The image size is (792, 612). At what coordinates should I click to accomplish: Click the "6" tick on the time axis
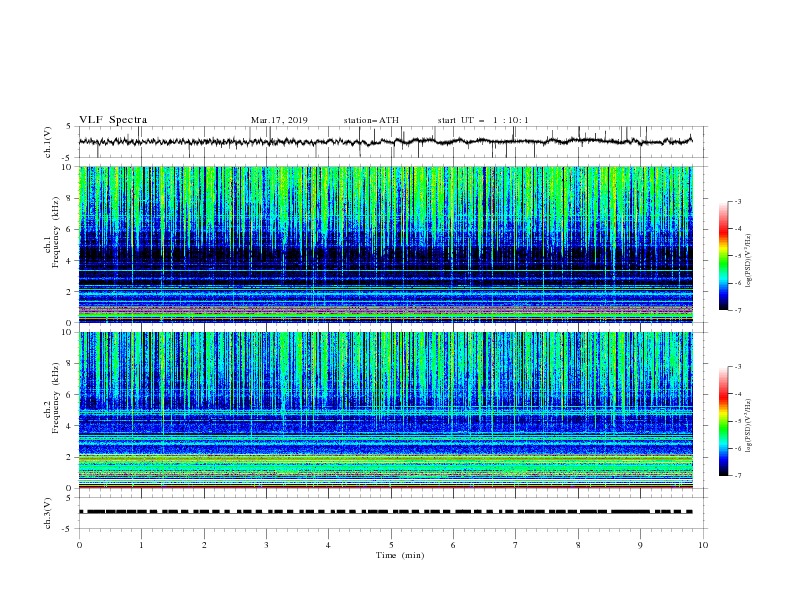click(x=453, y=545)
